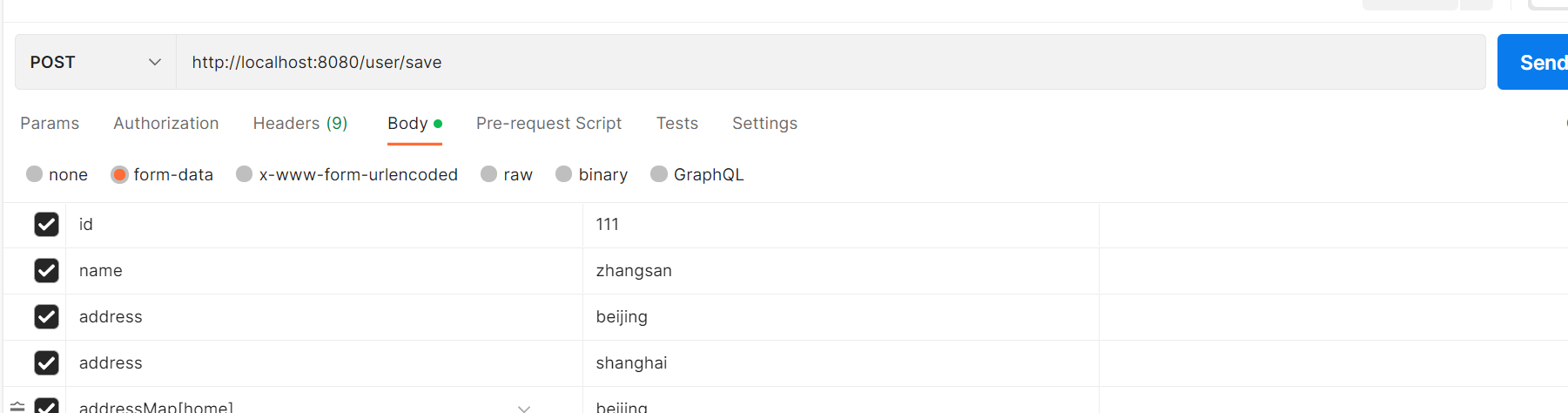The image size is (1568, 413).
Task: Choose x-www-form-urlencoded body type
Action: (245, 174)
